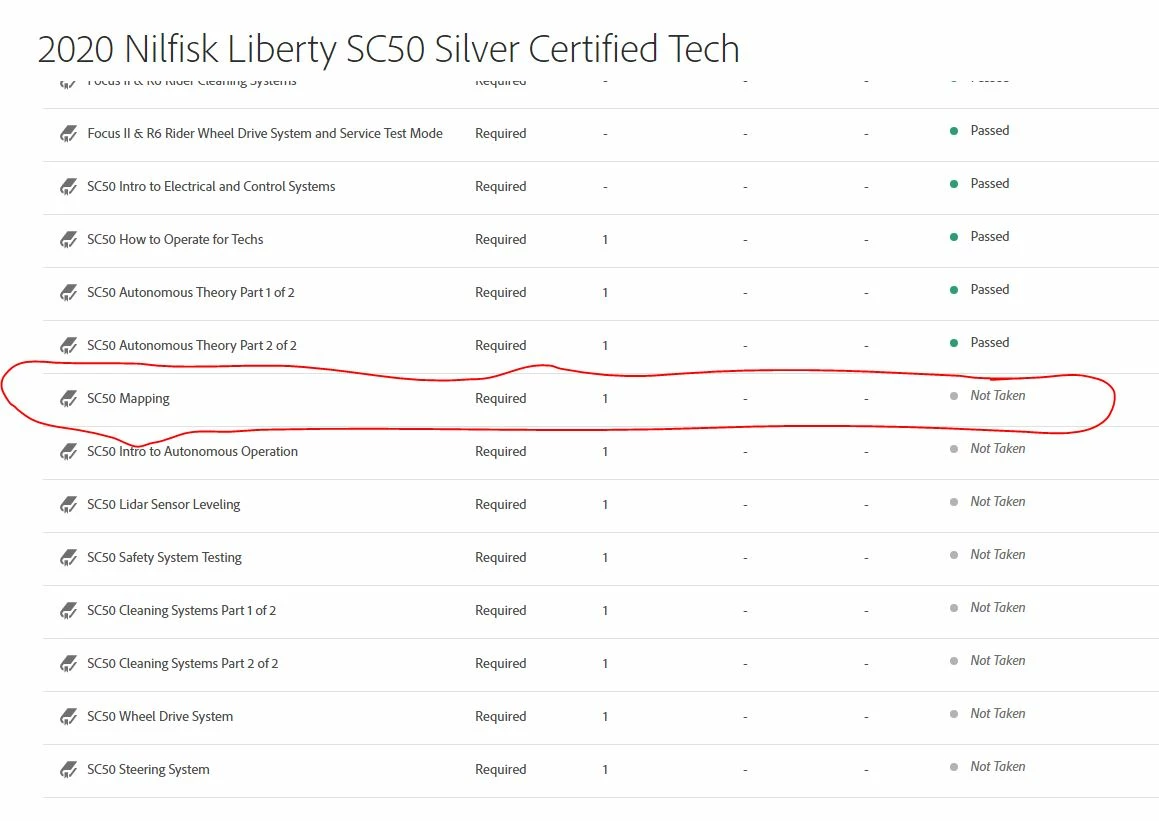Click the course icon beside SC50 Steering System

click(68, 770)
